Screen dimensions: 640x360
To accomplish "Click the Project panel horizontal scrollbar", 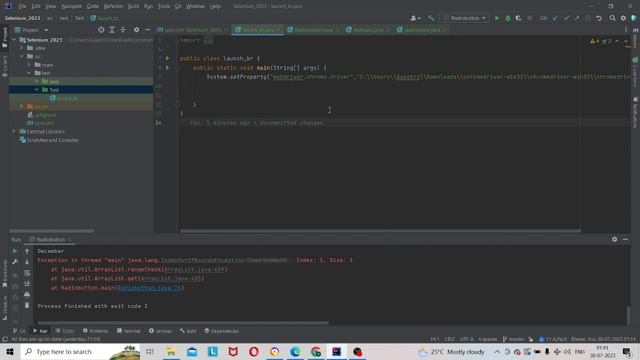I will pos(51,231).
